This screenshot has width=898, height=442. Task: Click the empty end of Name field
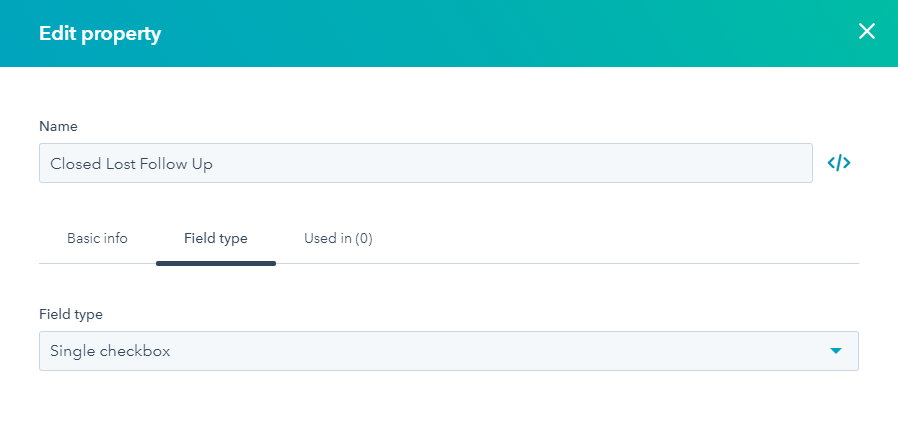[x=700, y=163]
